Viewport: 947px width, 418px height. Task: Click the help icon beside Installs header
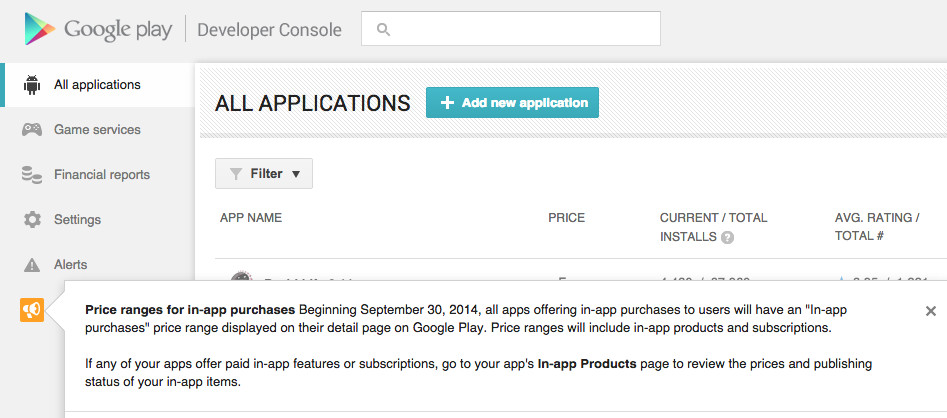[727, 238]
